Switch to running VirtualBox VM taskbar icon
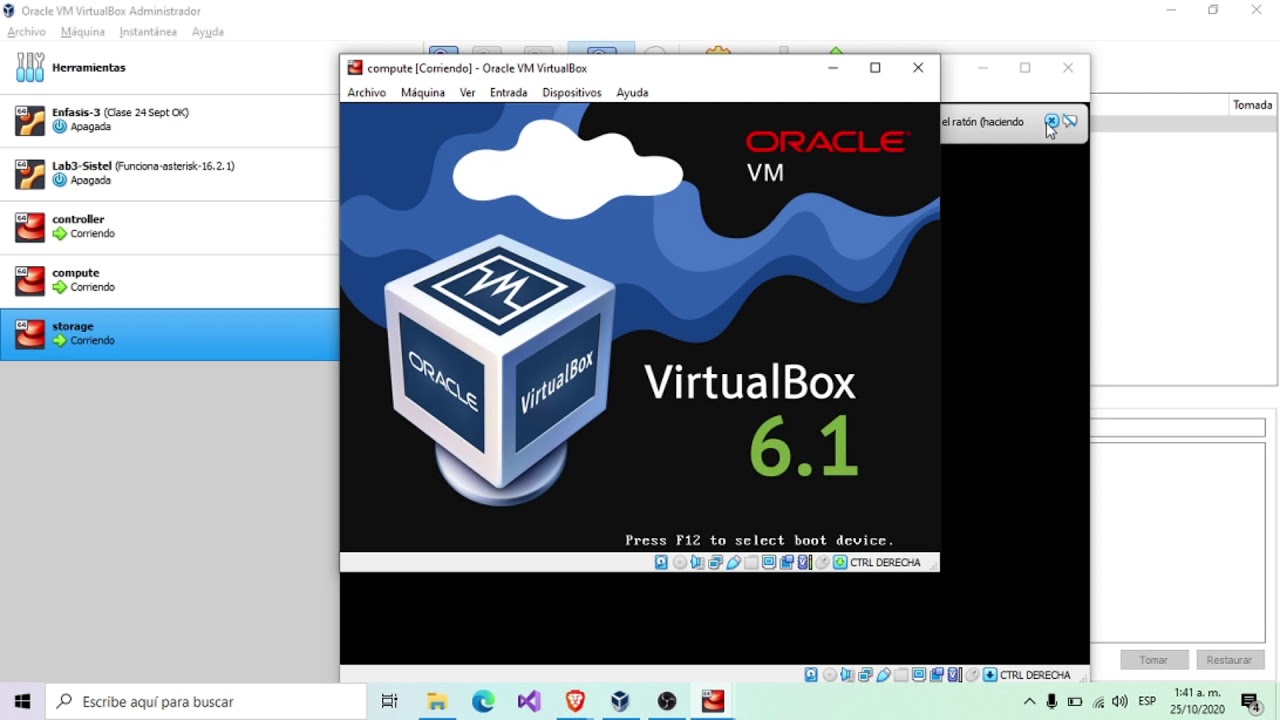Viewport: 1280px width, 720px height. click(x=713, y=701)
